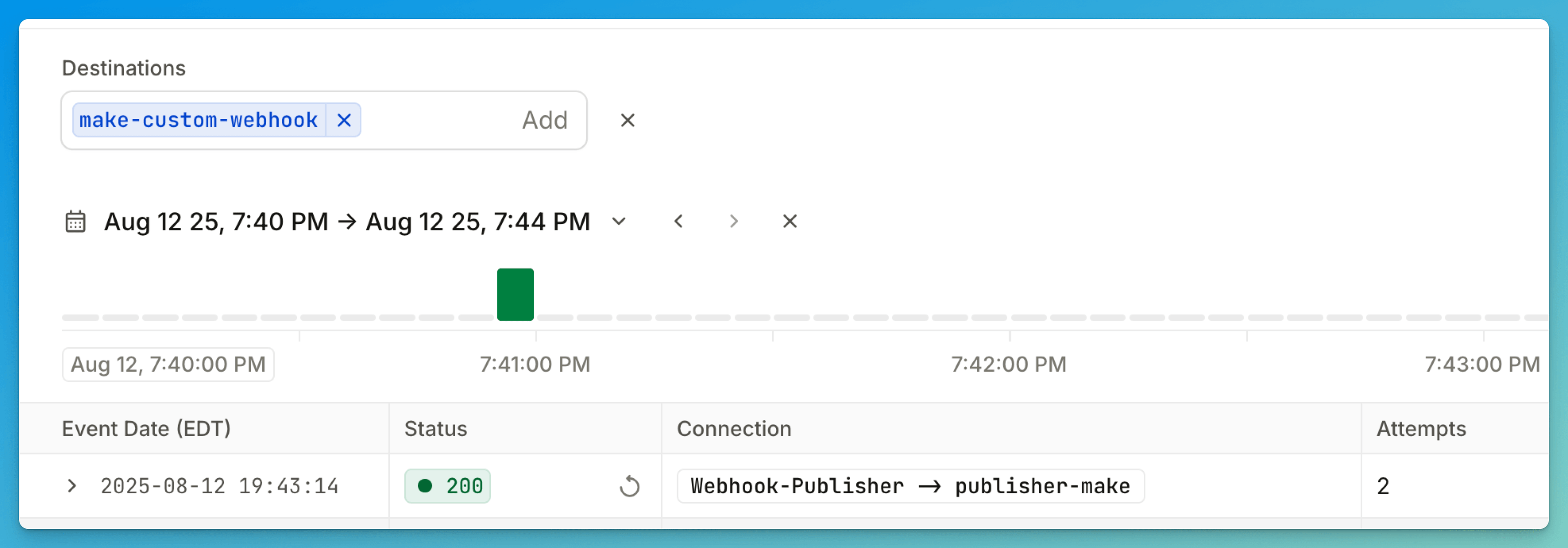The image size is (1568, 548).
Task: Click the Connection column header
Action: pos(734,429)
